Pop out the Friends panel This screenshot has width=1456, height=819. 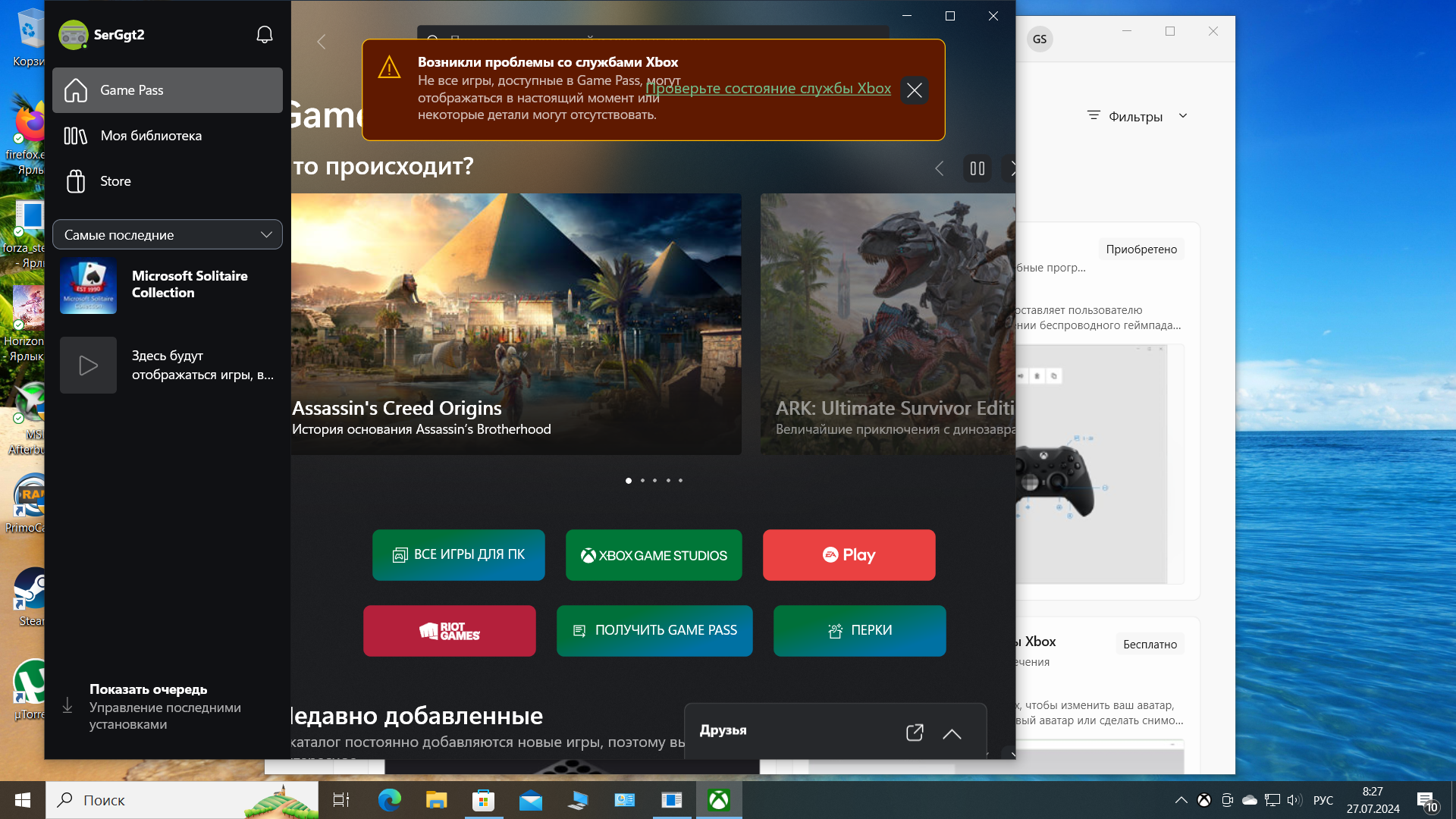pyautogui.click(x=914, y=733)
